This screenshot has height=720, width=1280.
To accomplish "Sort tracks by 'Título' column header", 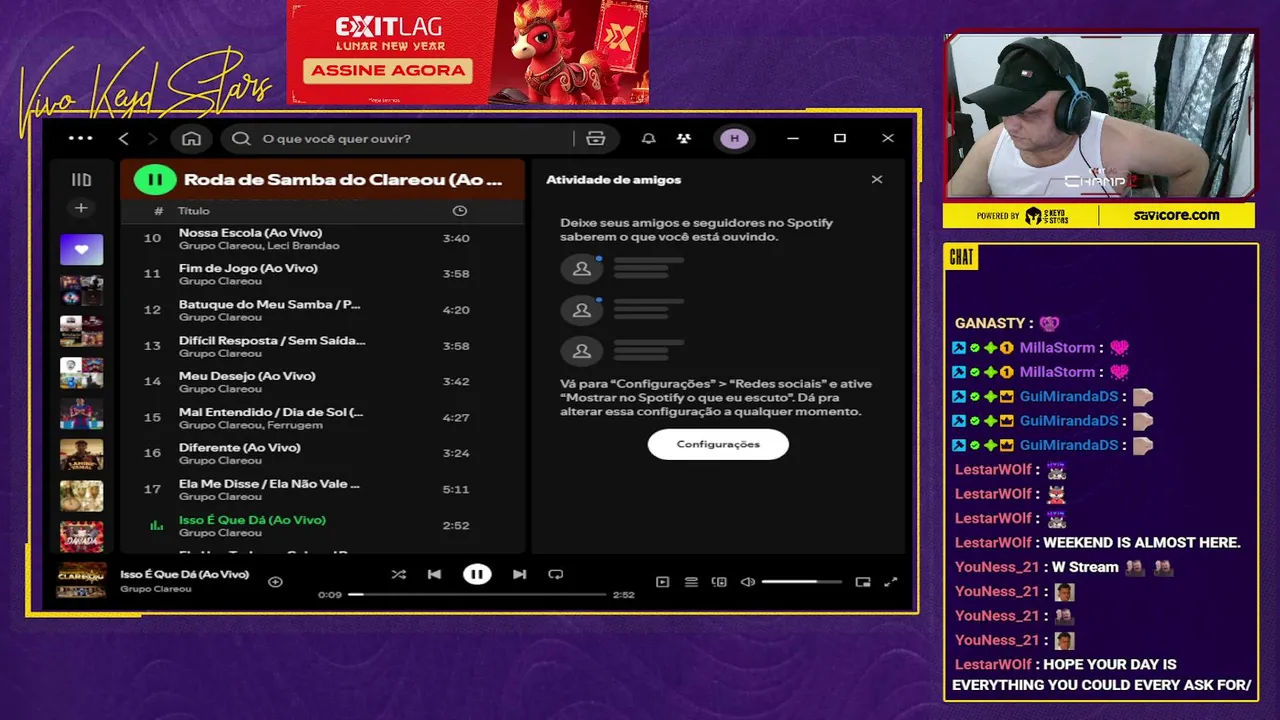I will (x=194, y=211).
